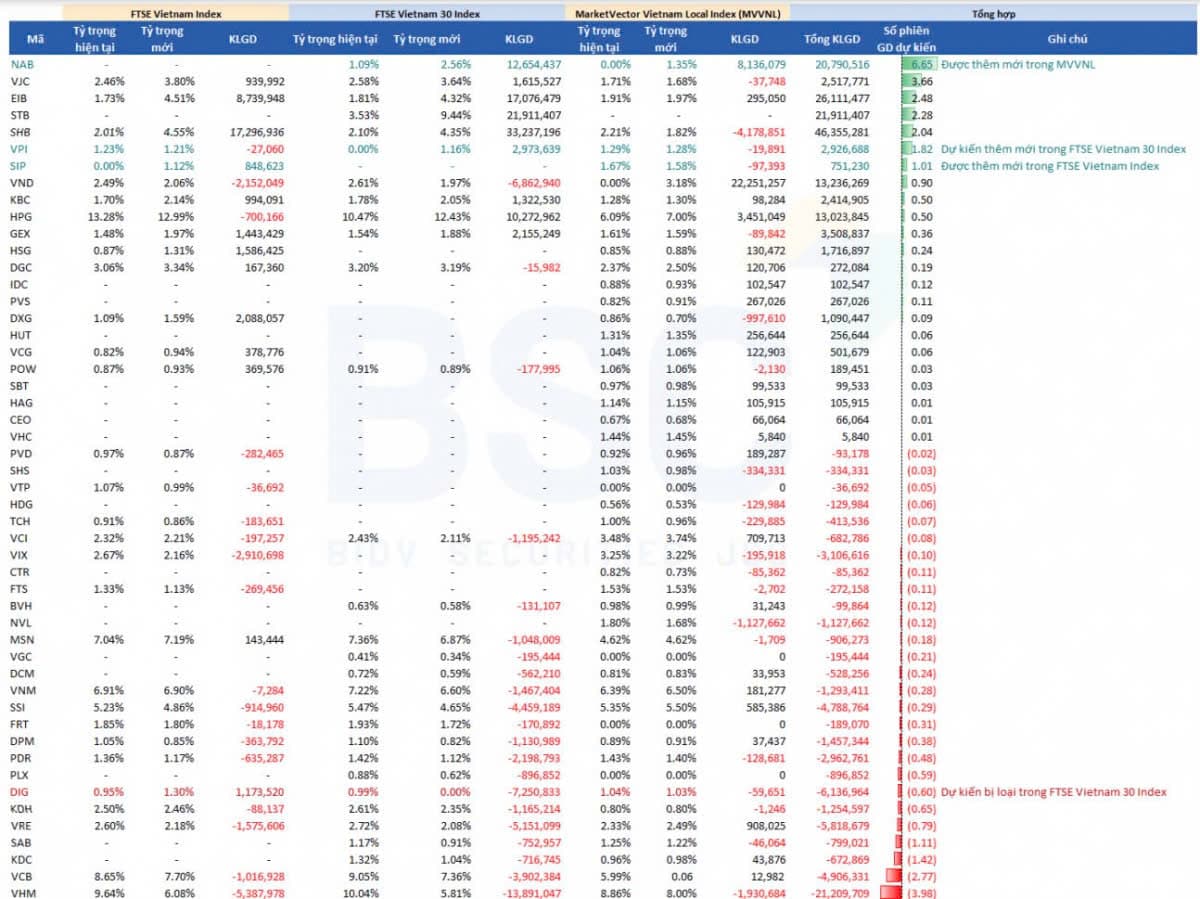Click note 'Dự kiến bị loại trong FTSE Vietnam 30 Index'
This screenshot has width=1200, height=899.
(x=1054, y=792)
